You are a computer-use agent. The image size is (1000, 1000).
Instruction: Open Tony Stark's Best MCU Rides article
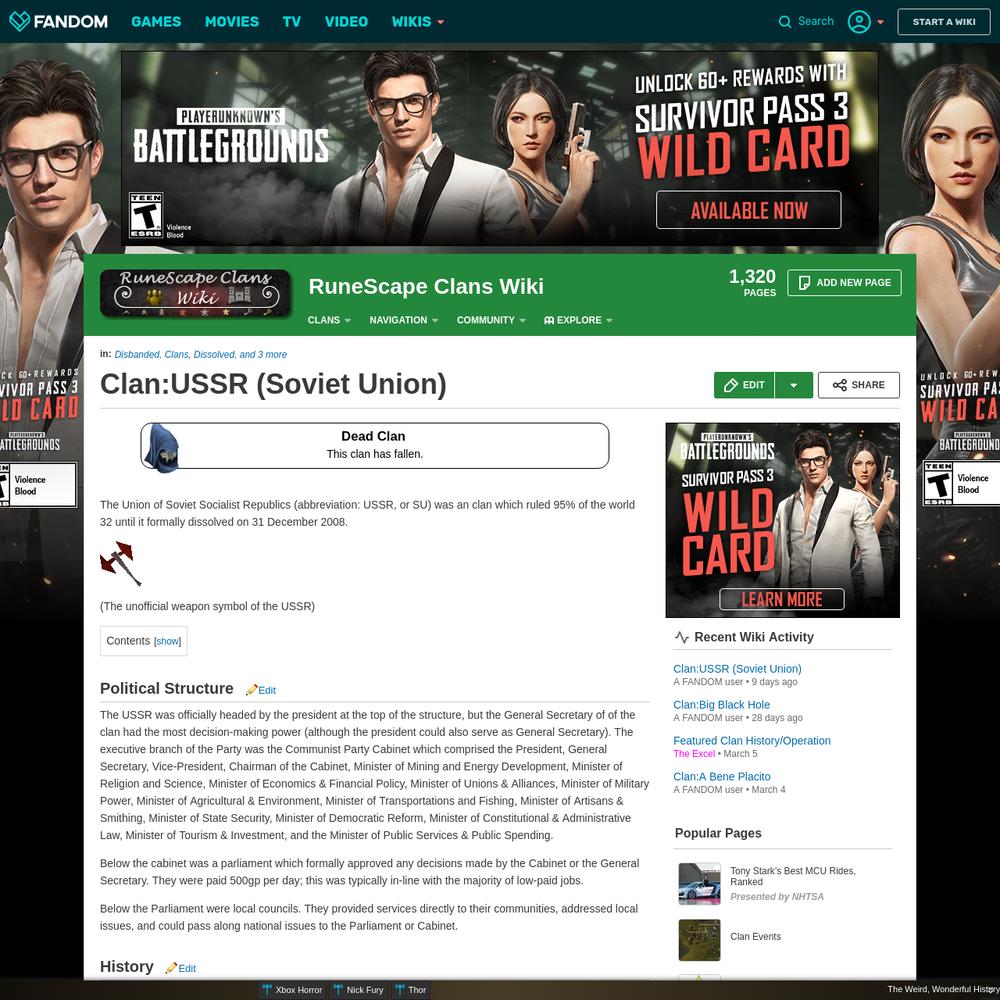[793, 876]
